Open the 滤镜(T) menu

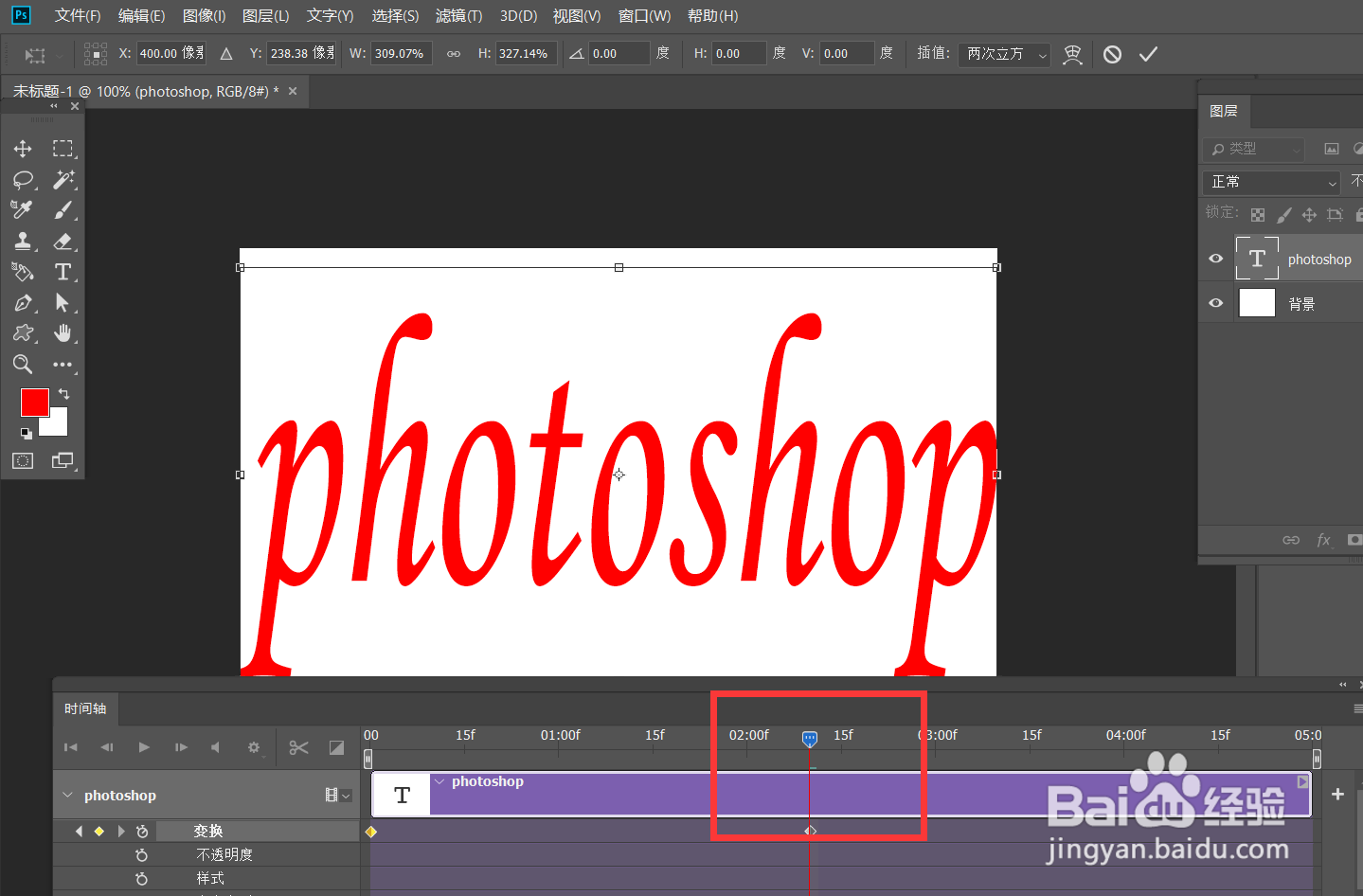click(x=459, y=16)
